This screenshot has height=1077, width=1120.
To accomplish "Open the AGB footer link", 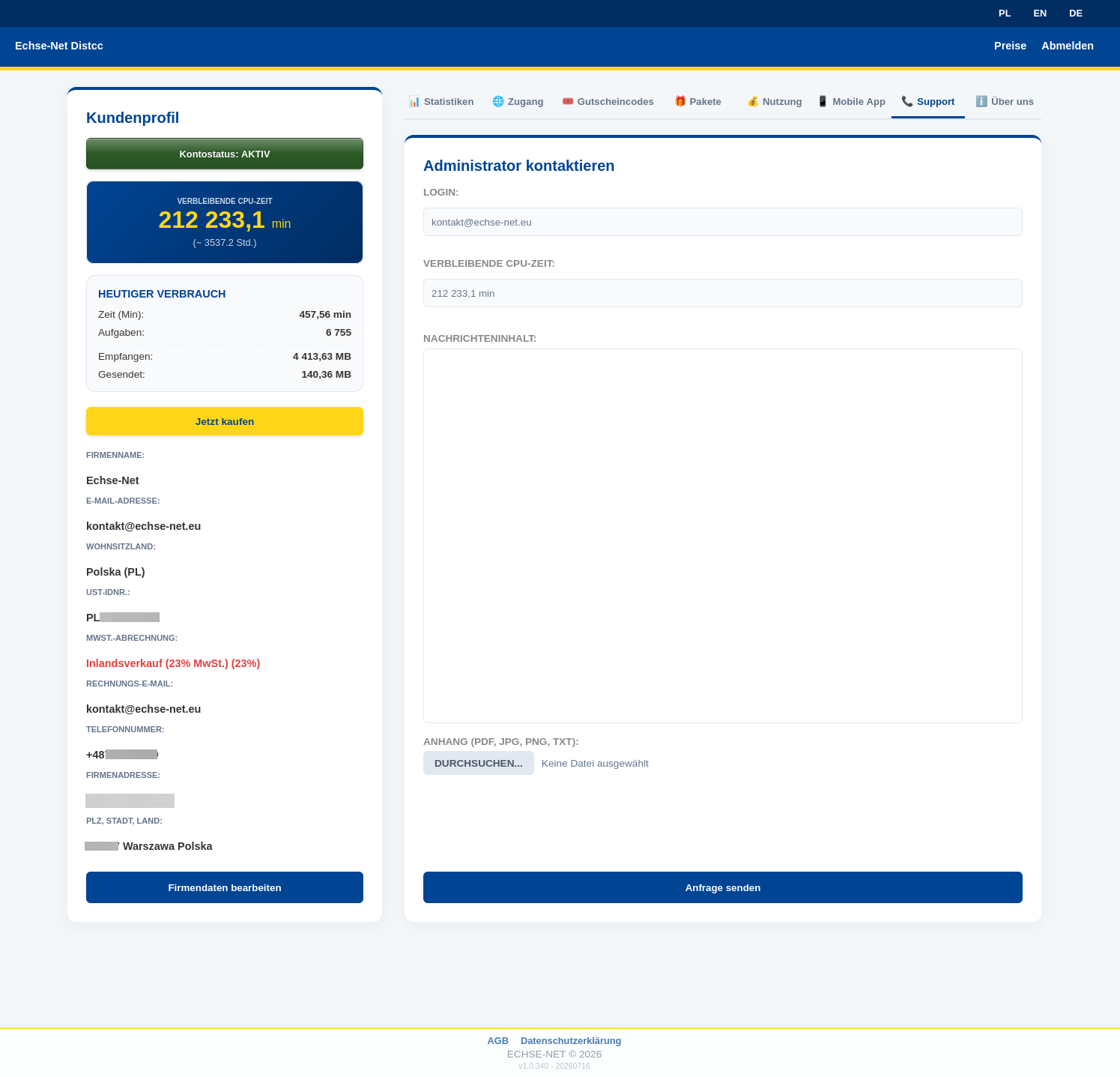I will 498,1040.
